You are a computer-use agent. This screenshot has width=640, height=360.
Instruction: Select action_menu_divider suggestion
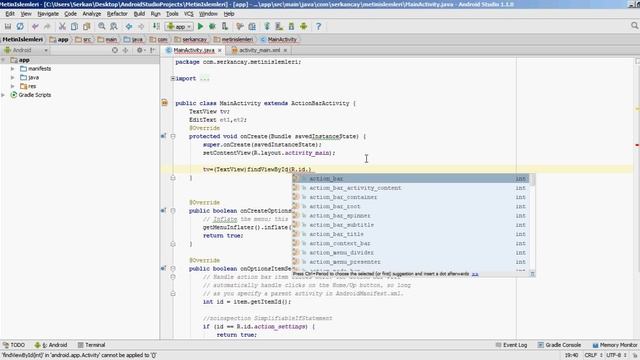click(x=410, y=253)
